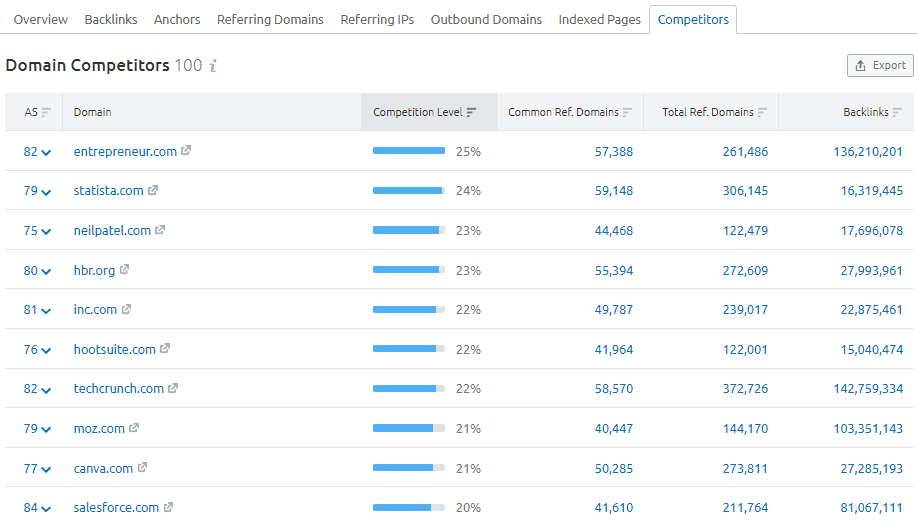Open salesforce.com external link icon
Screen dimensions: 918x526
(169, 507)
